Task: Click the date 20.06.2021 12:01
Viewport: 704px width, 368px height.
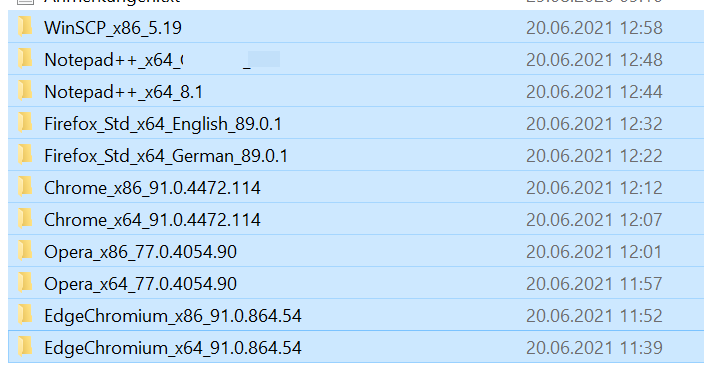Action: pos(594,252)
